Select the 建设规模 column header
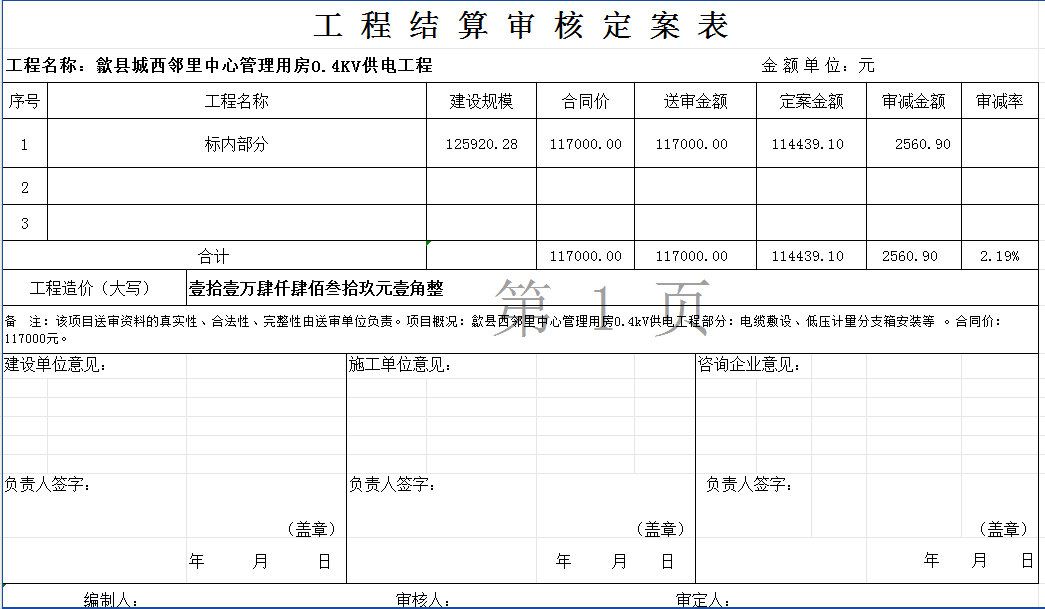 coord(481,101)
